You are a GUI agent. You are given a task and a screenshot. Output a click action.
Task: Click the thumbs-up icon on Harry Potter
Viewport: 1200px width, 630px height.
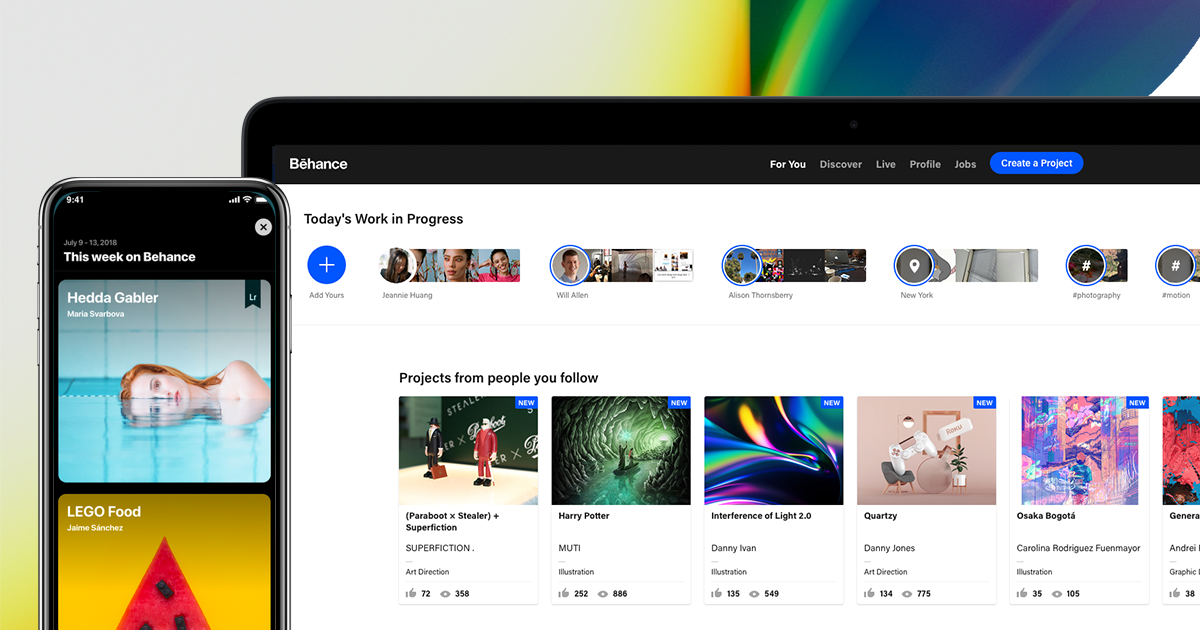click(x=564, y=593)
